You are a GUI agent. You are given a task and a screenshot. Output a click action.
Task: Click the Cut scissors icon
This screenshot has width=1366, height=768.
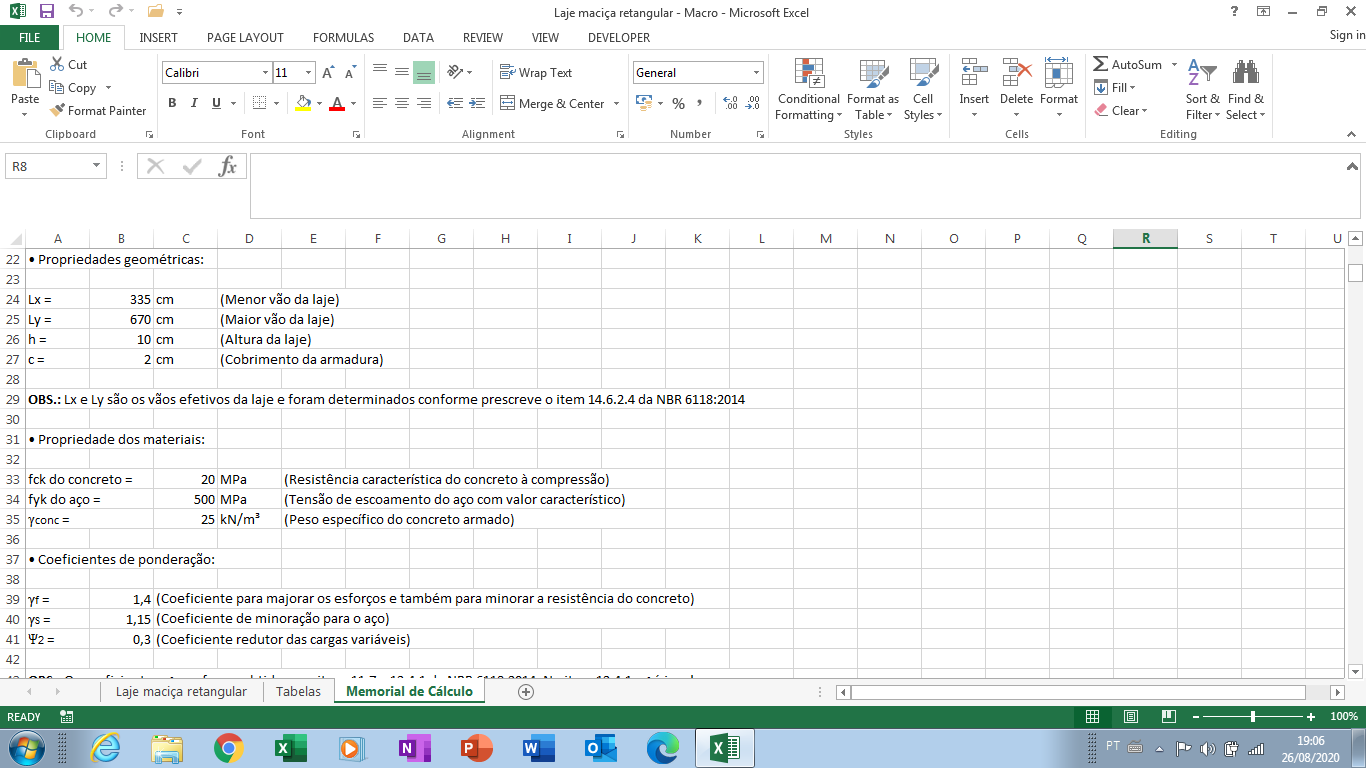pyautogui.click(x=57, y=65)
